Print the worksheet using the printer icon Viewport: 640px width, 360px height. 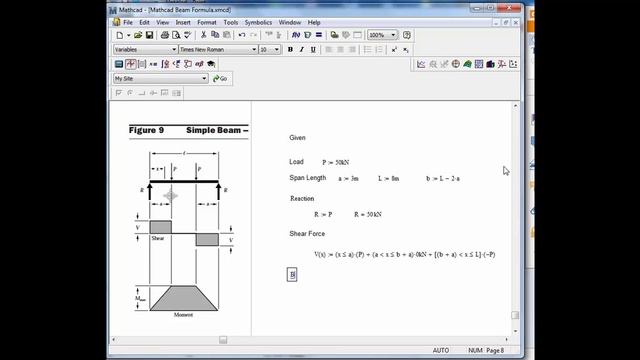(x=164, y=36)
